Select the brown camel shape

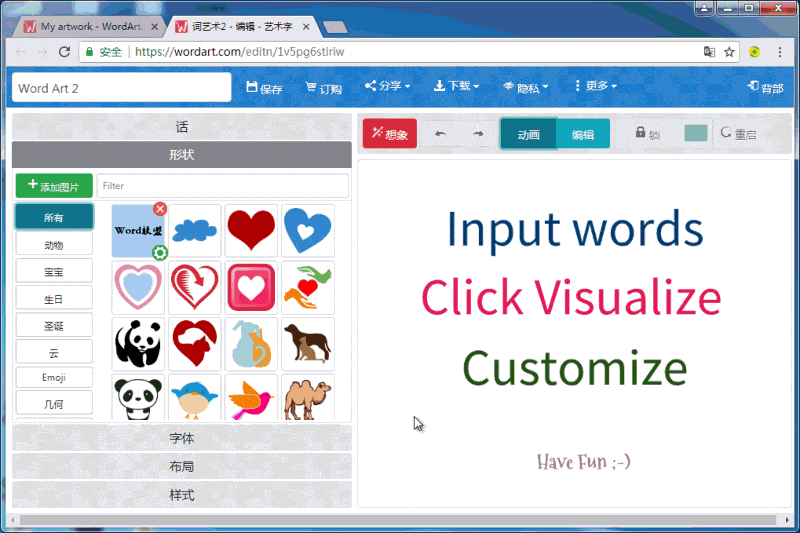307,400
